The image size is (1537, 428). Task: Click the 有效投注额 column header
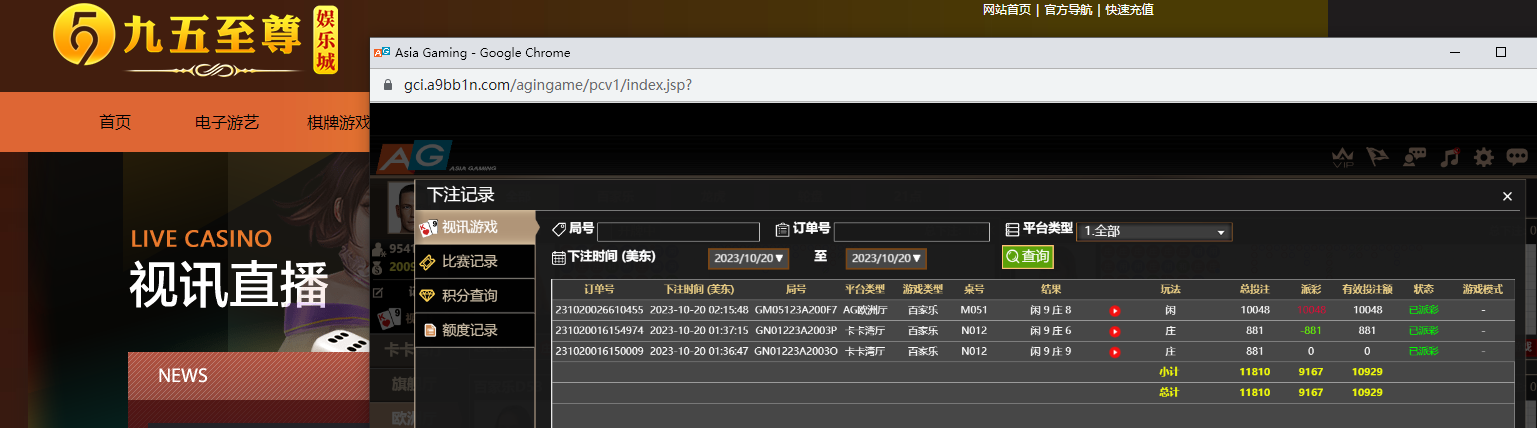point(1367,289)
